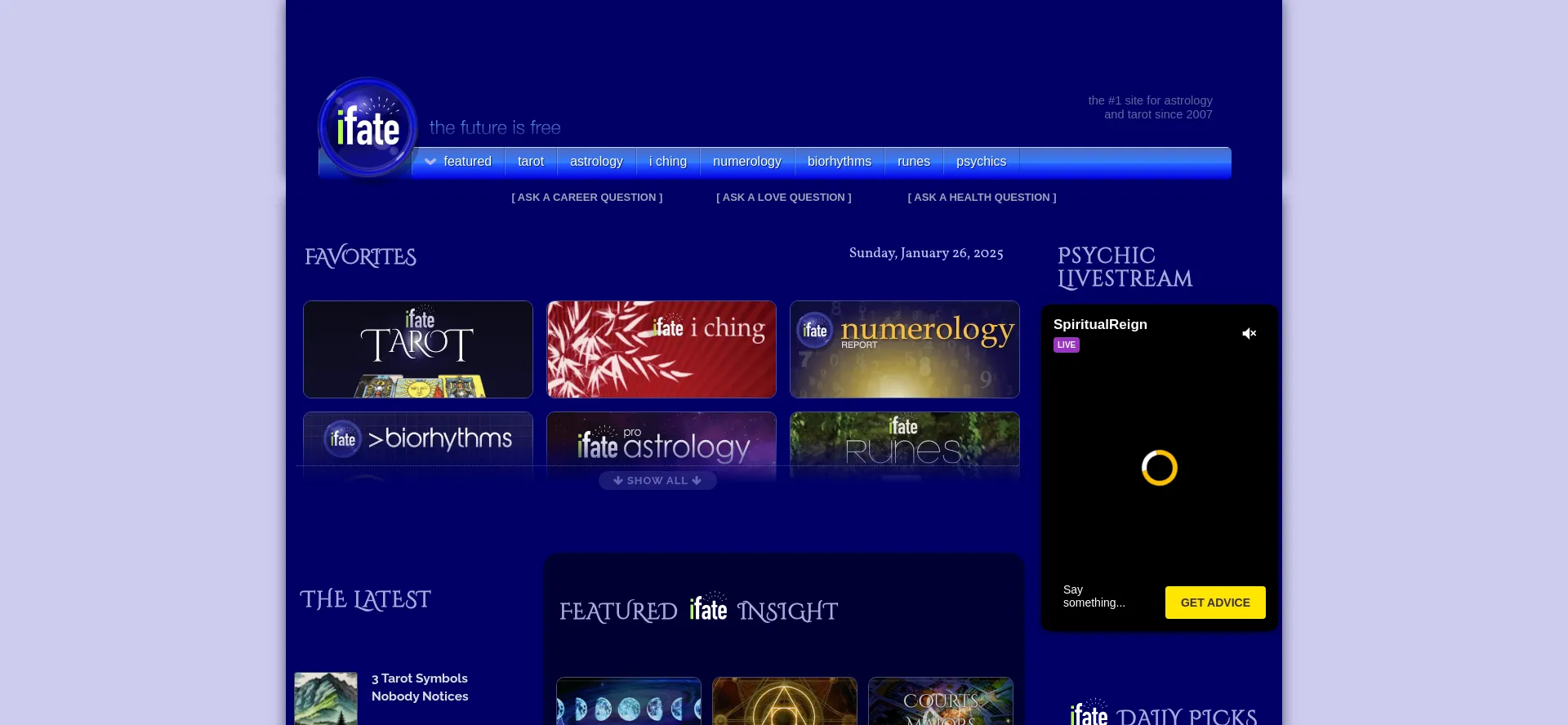Click the Ask a Career Question link
1568x725 pixels.
click(x=586, y=198)
